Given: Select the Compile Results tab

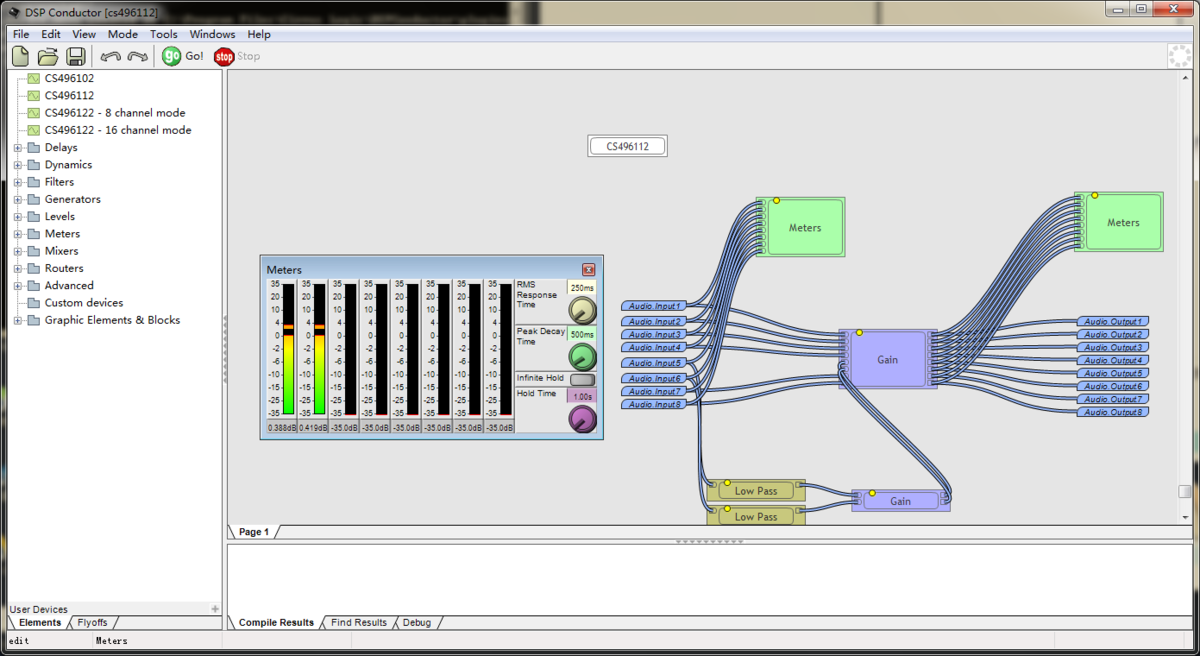Looking at the screenshot, I should coord(276,623).
